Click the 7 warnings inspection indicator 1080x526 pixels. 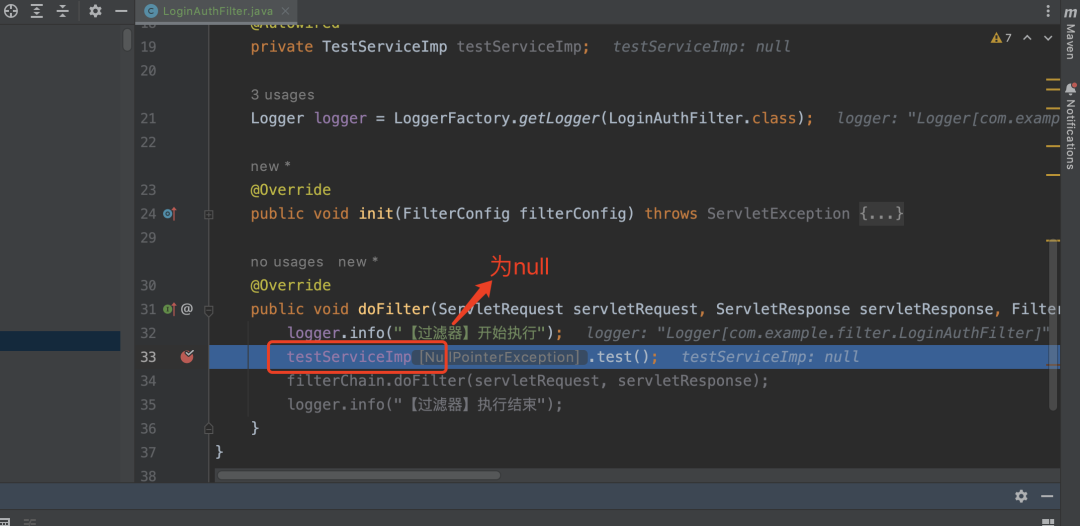(1001, 38)
